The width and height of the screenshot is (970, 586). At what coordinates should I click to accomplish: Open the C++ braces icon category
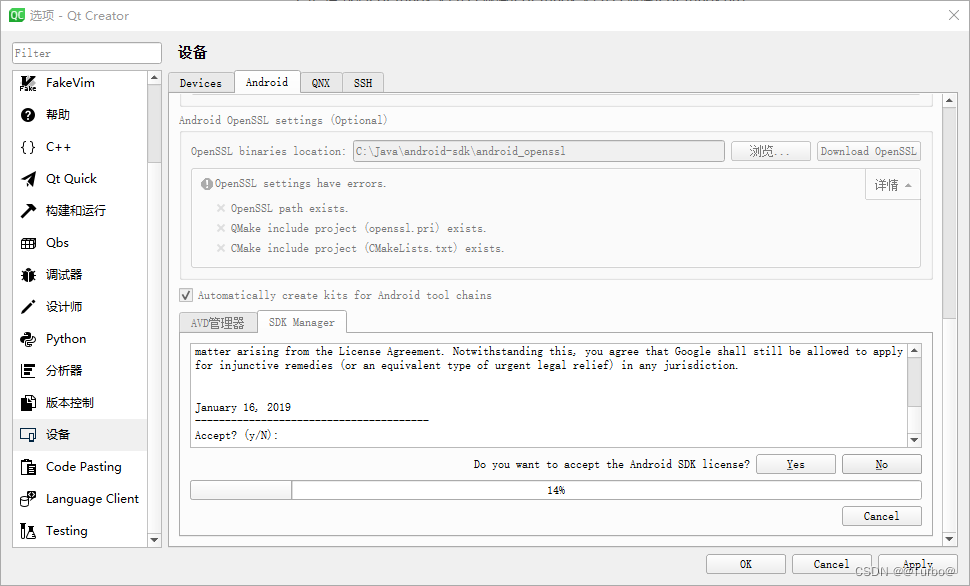(x=28, y=147)
